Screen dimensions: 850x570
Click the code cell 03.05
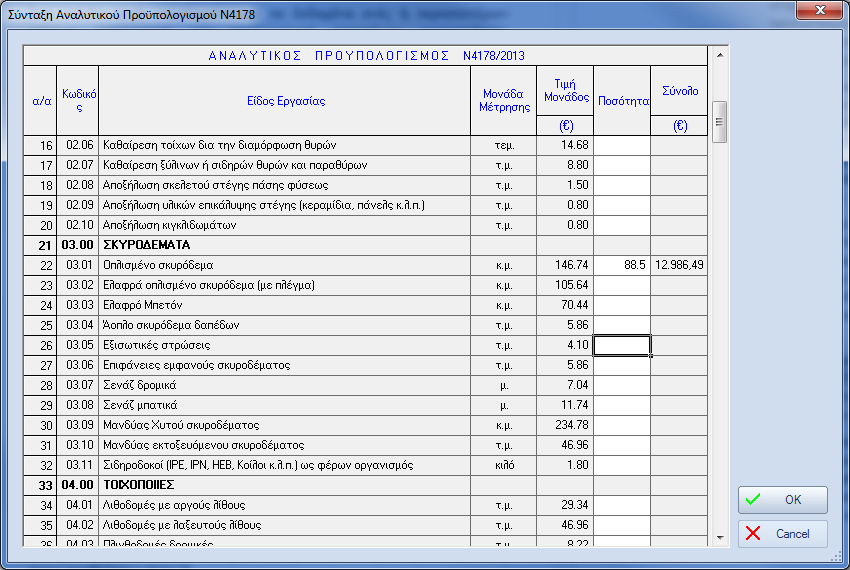pyautogui.click(x=78, y=345)
